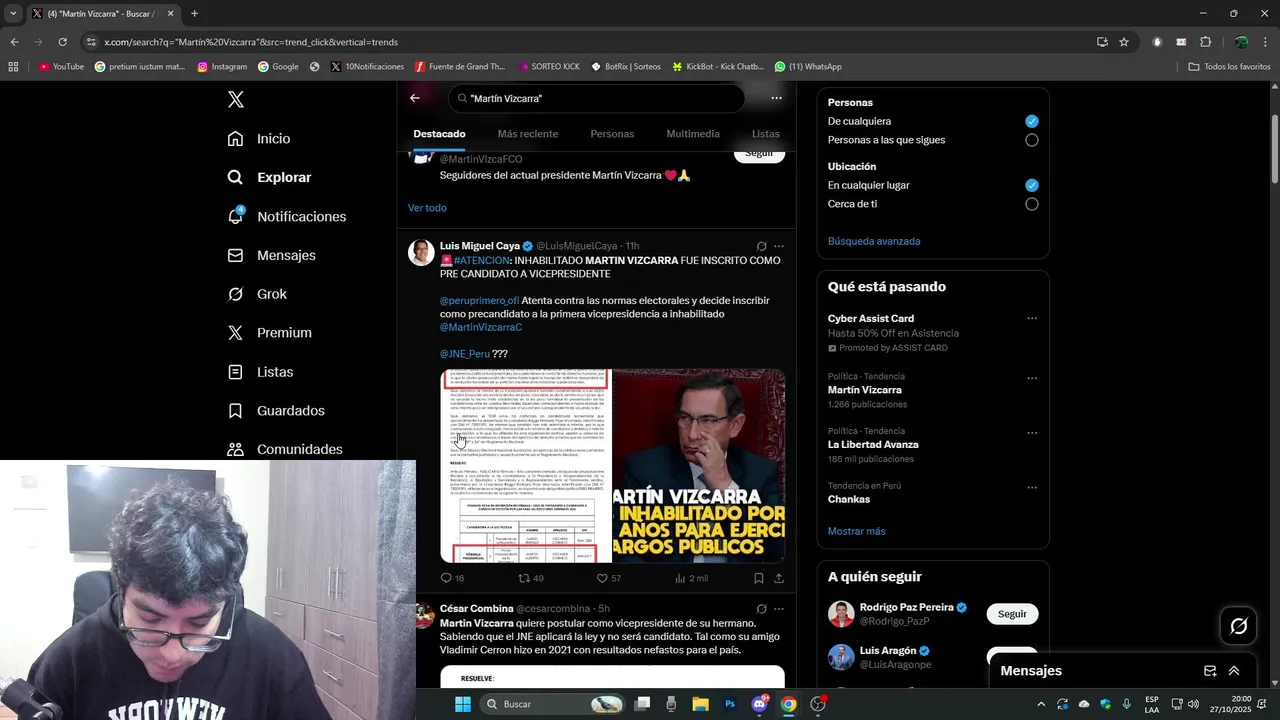
Task: Click Grok icon on Luis Miguel Caya post
Action: (761, 246)
